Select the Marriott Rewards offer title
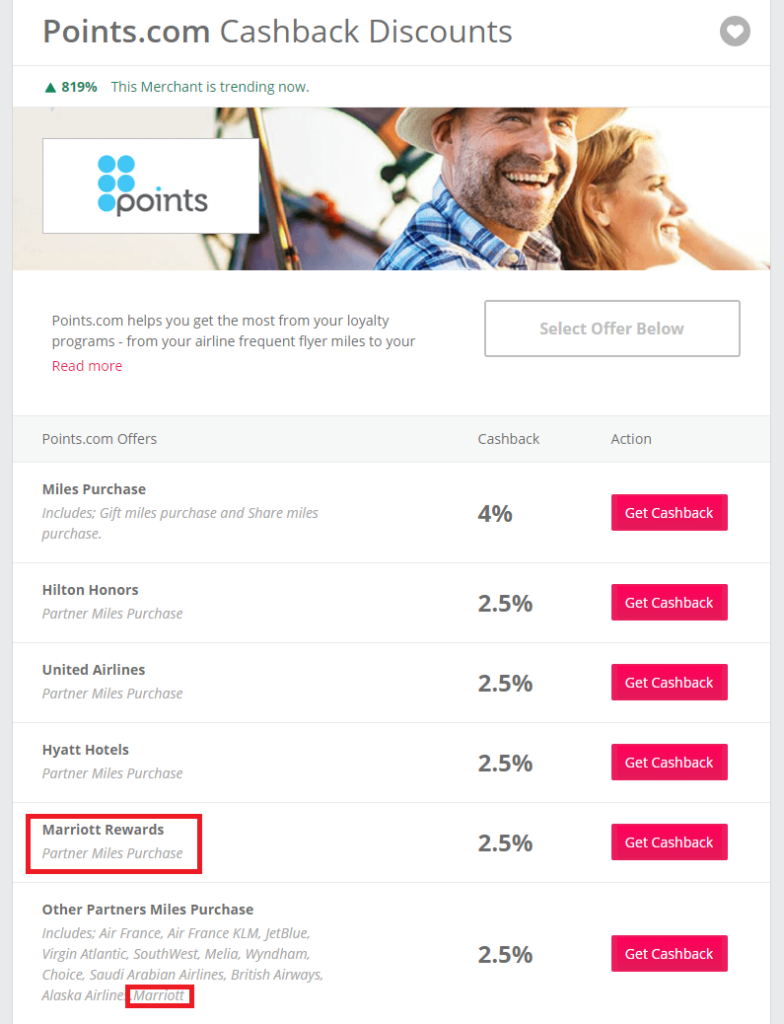Screen dimensions: 784x1024 click(103, 830)
